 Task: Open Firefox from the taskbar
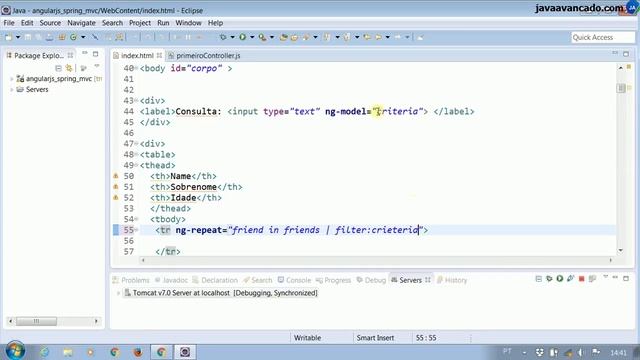point(138,352)
